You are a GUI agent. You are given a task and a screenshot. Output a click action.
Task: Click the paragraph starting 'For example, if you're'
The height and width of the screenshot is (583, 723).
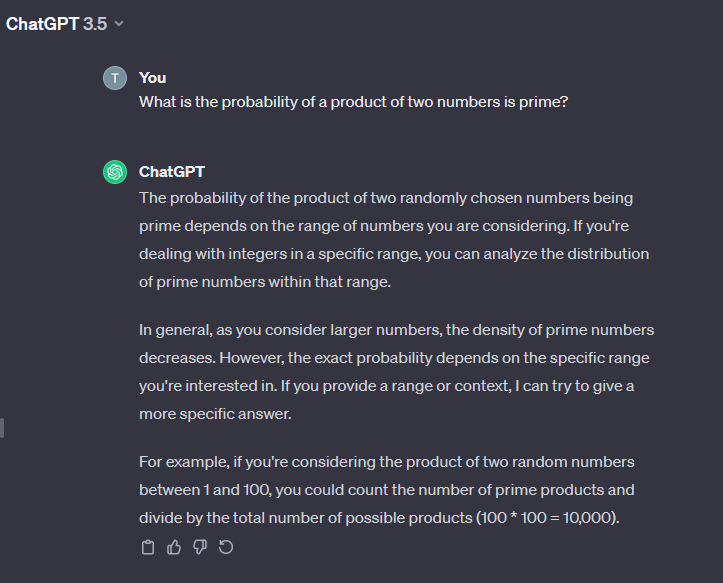tap(387, 490)
